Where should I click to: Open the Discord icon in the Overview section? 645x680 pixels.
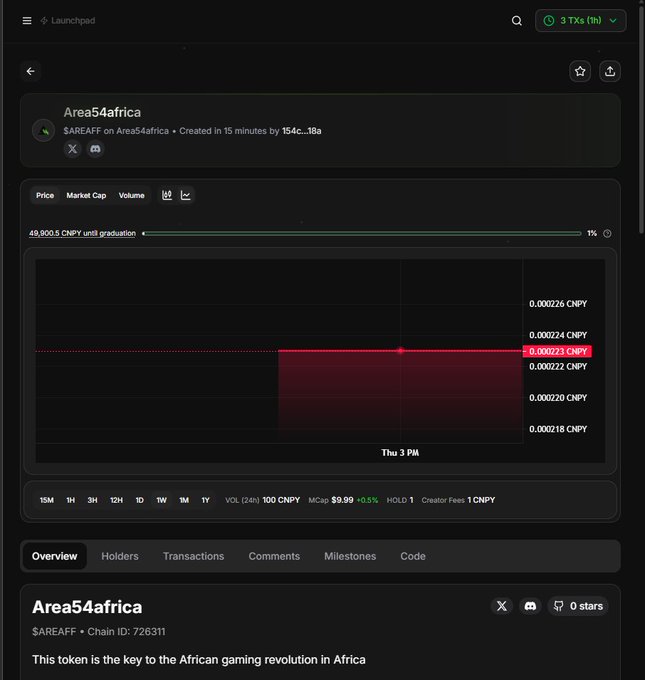coord(530,606)
